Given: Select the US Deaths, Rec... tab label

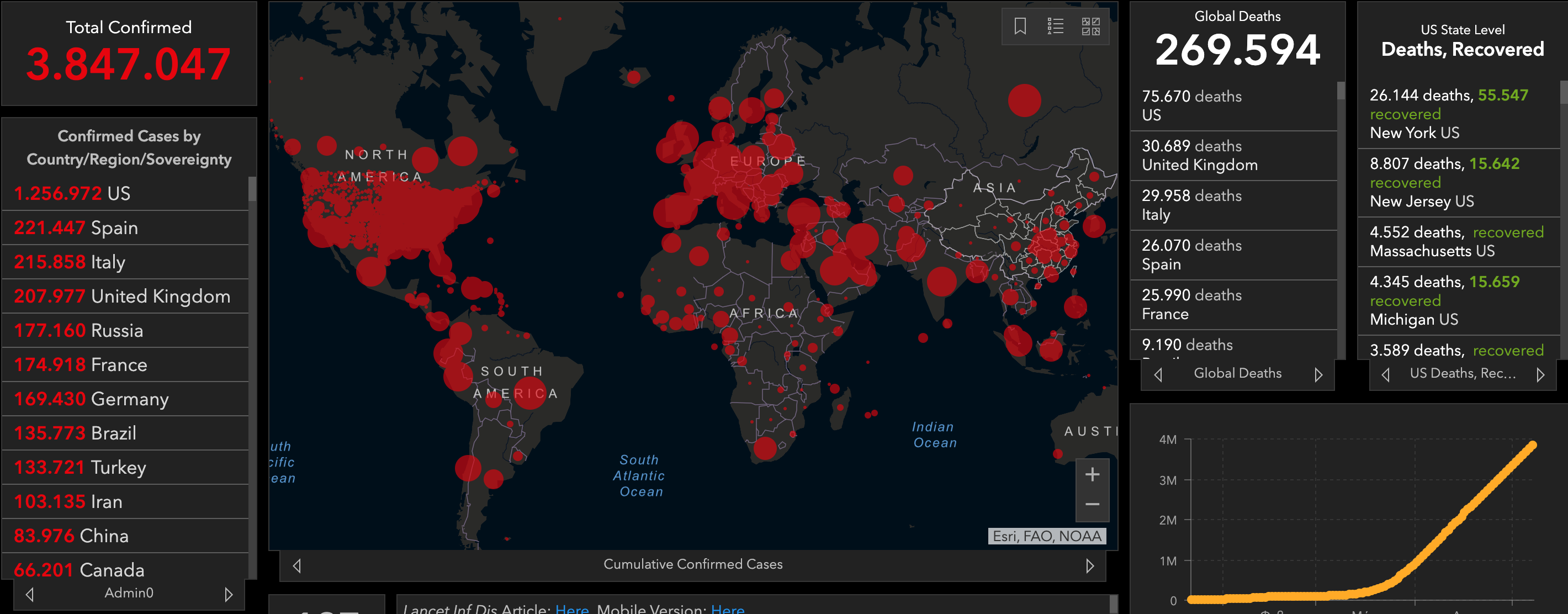Looking at the screenshot, I should (x=1462, y=373).
